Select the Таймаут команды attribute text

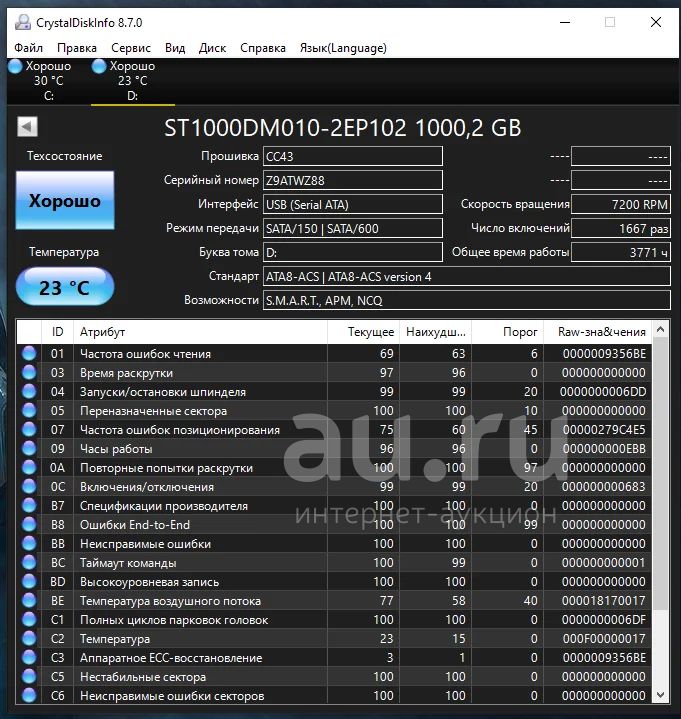coord(128,563)
